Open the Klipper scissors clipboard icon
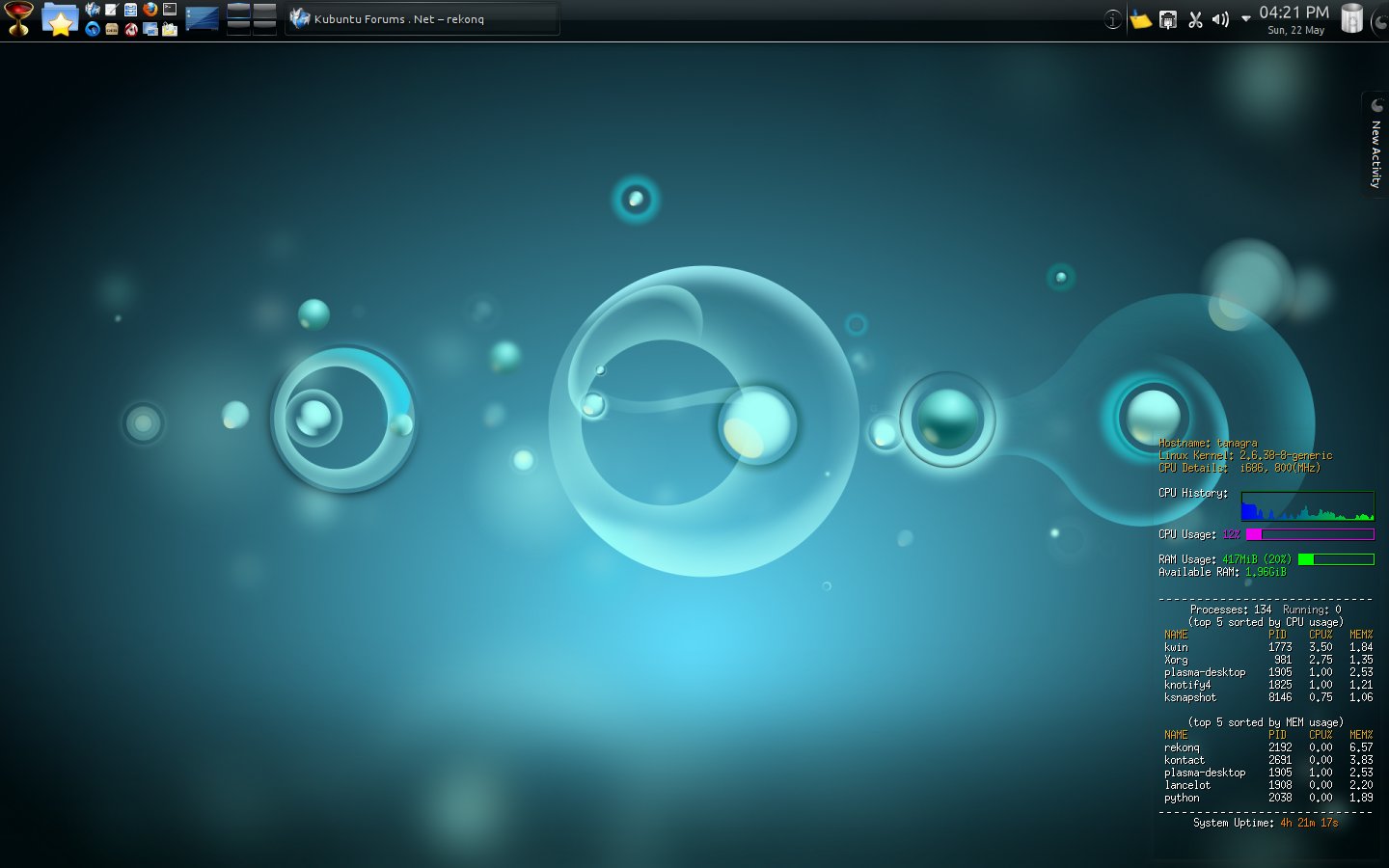Viewport: 1389px width, 868px height. click(1195, 19)
